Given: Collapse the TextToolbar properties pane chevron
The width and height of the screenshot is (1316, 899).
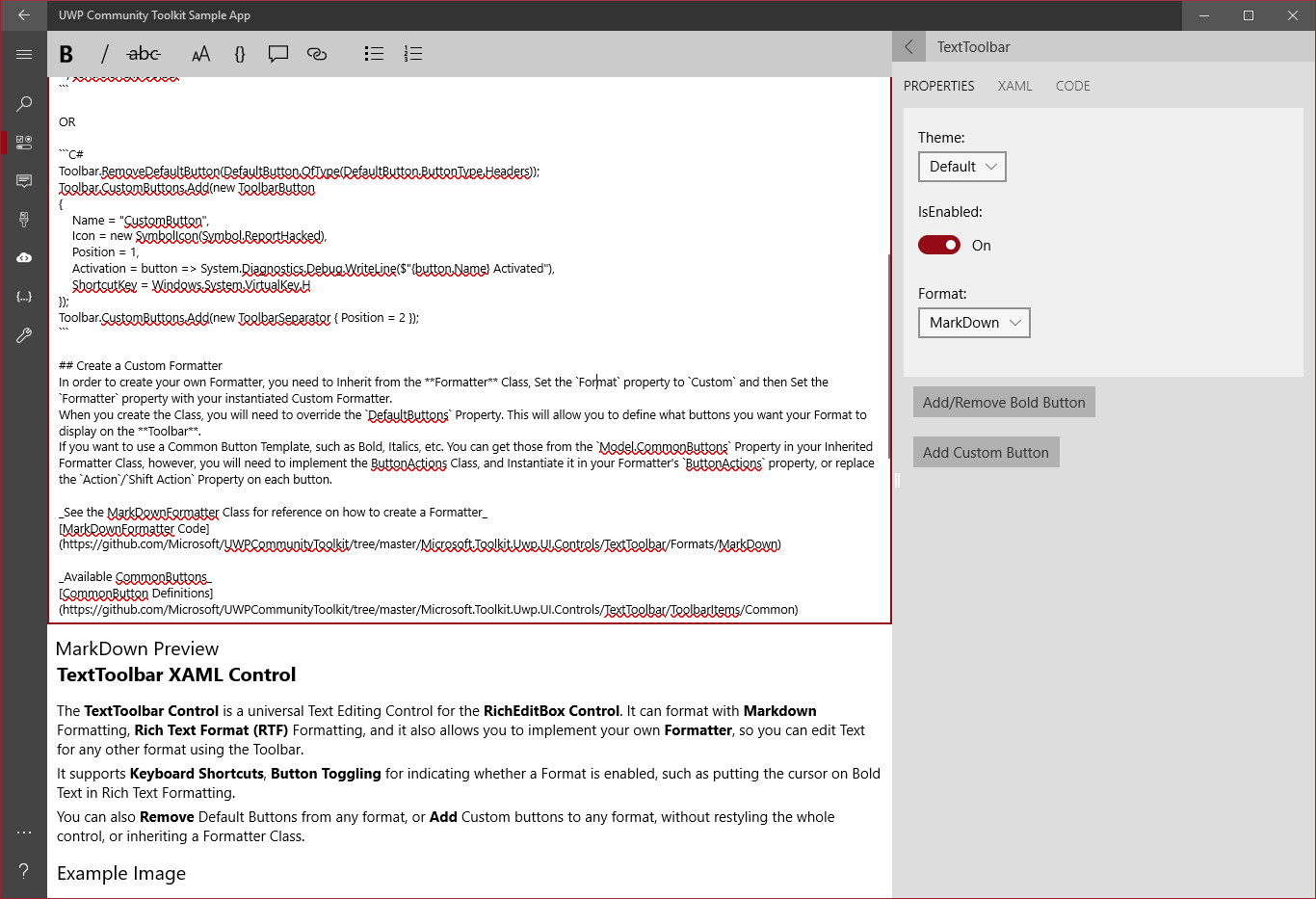Looking at the screenshot, I should (x=908, y=46).
